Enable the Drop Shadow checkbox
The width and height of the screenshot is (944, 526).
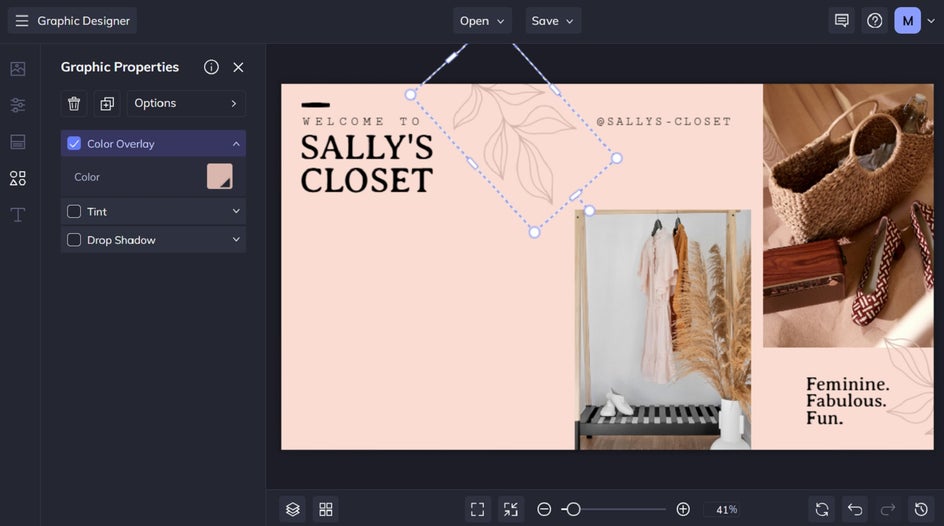click(x=74, y=240)
